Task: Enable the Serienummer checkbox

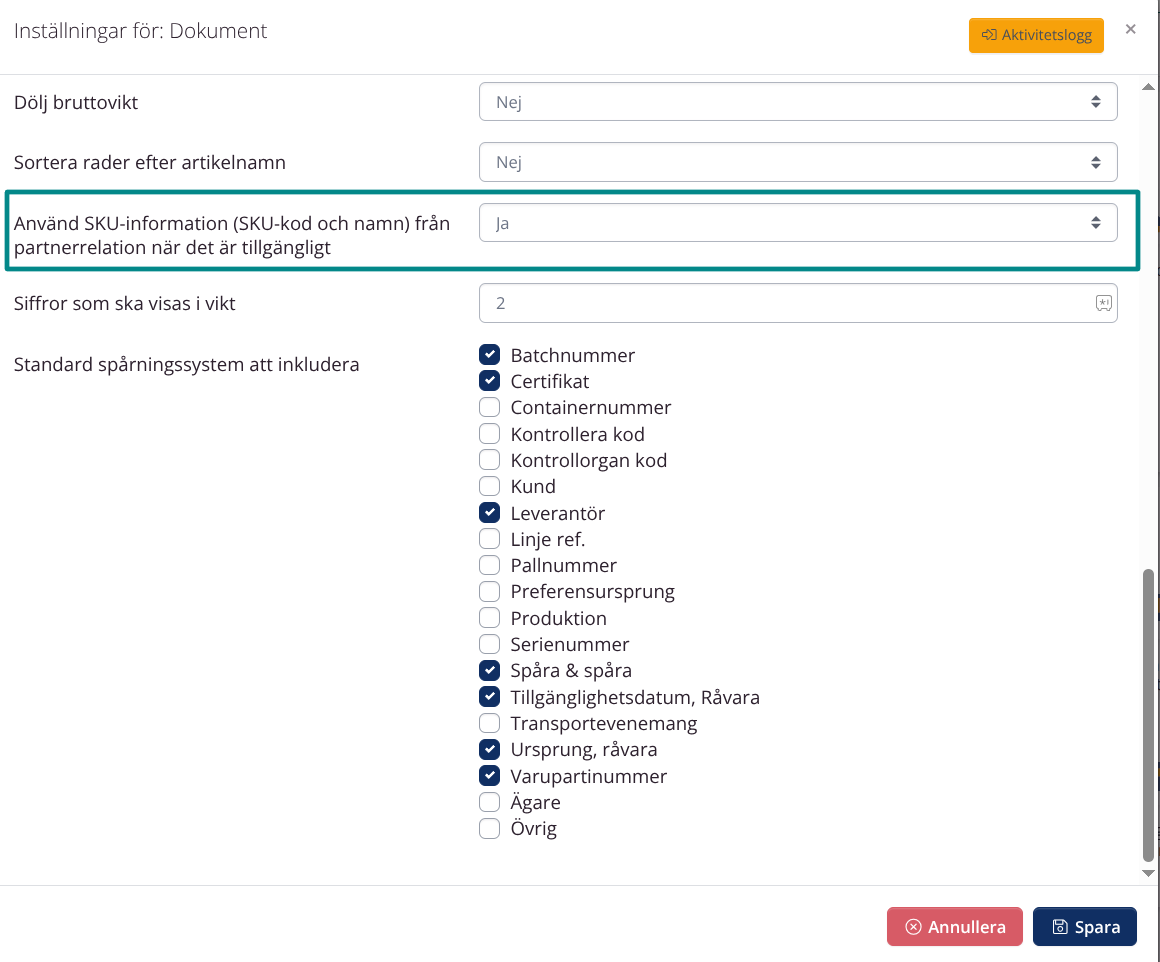Action: [x=490, y=645]
